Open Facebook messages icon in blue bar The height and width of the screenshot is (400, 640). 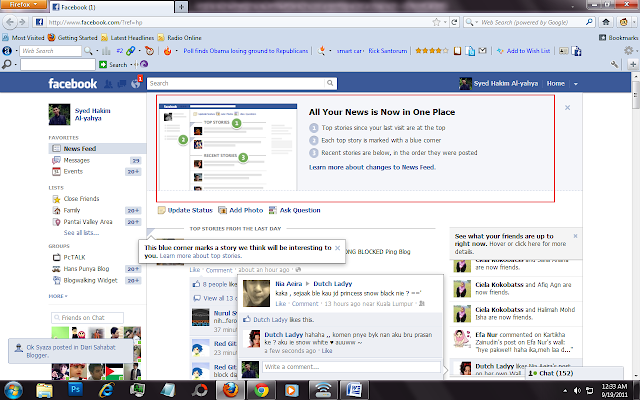122,84
